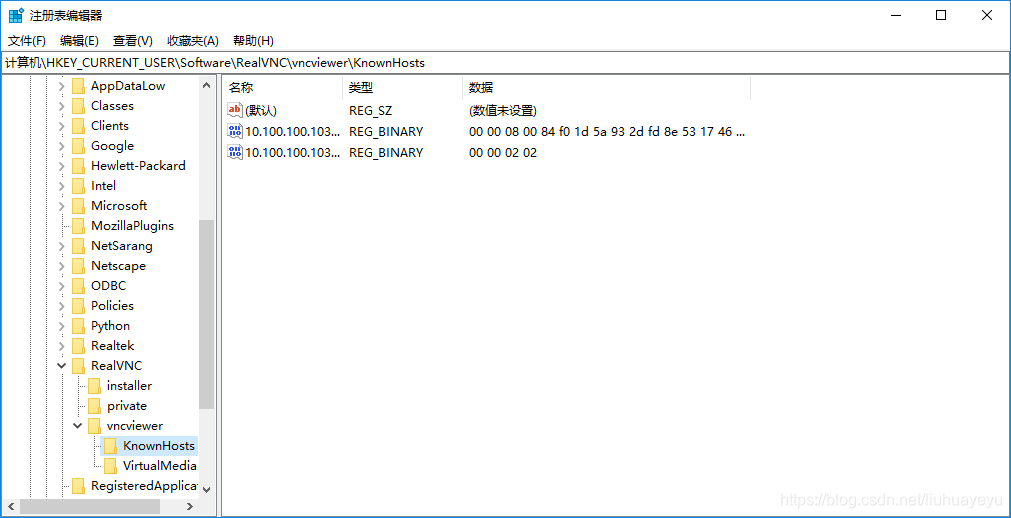1011x518 pixels.
Task: Select the installer key in tree
Action: [x=129, y=385]
